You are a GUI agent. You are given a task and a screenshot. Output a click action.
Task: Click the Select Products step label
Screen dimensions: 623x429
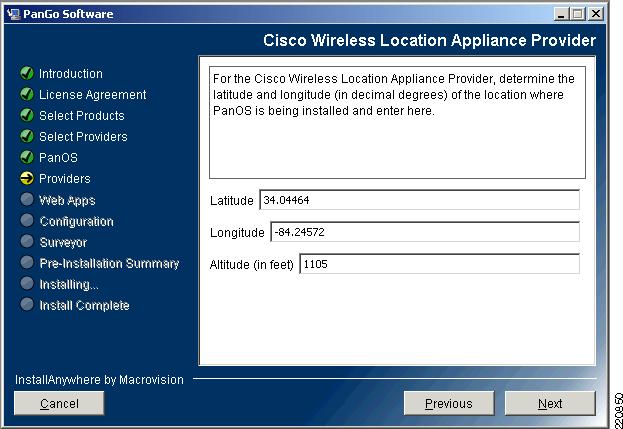82,116
